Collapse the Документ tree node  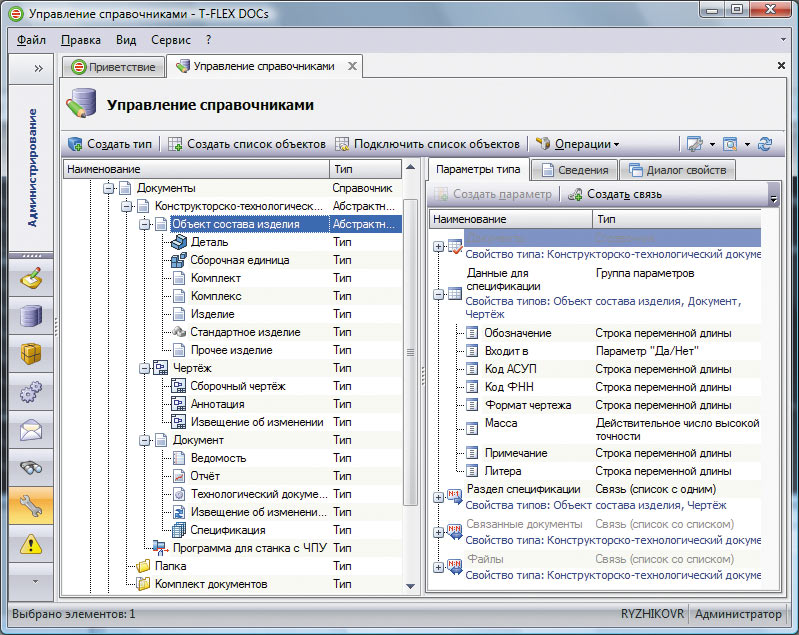pyautogui.click(x=145, y=440)
